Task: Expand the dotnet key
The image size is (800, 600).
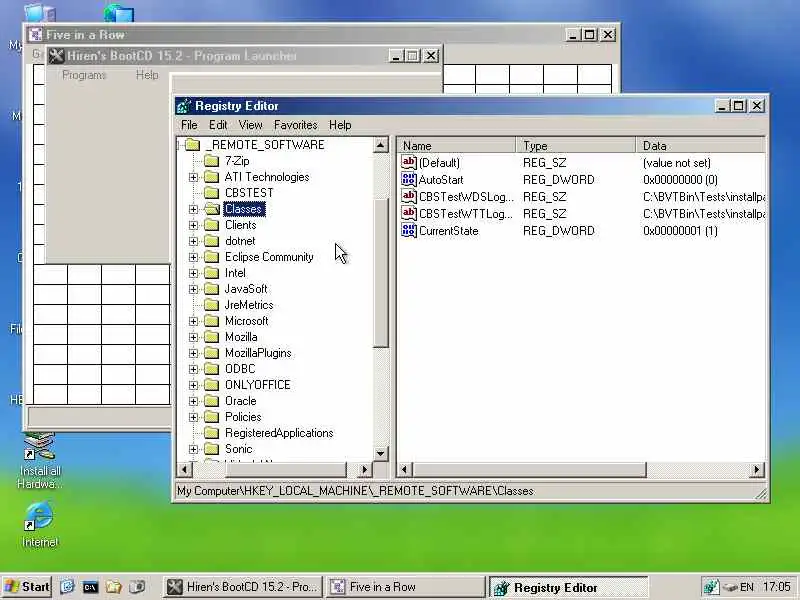Action: point(193,241)
